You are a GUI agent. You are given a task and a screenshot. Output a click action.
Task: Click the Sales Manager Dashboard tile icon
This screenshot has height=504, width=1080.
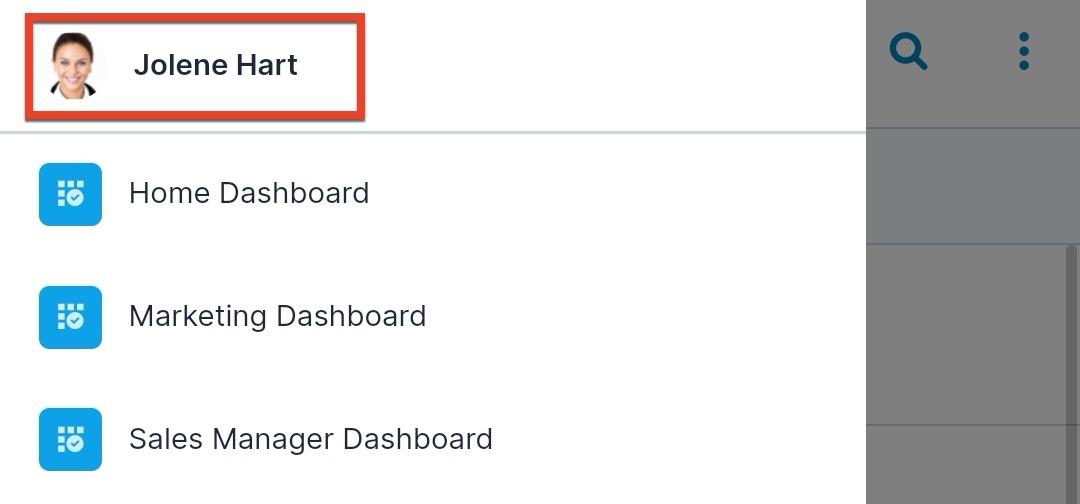pyautogui.click(x=70, y=439)
